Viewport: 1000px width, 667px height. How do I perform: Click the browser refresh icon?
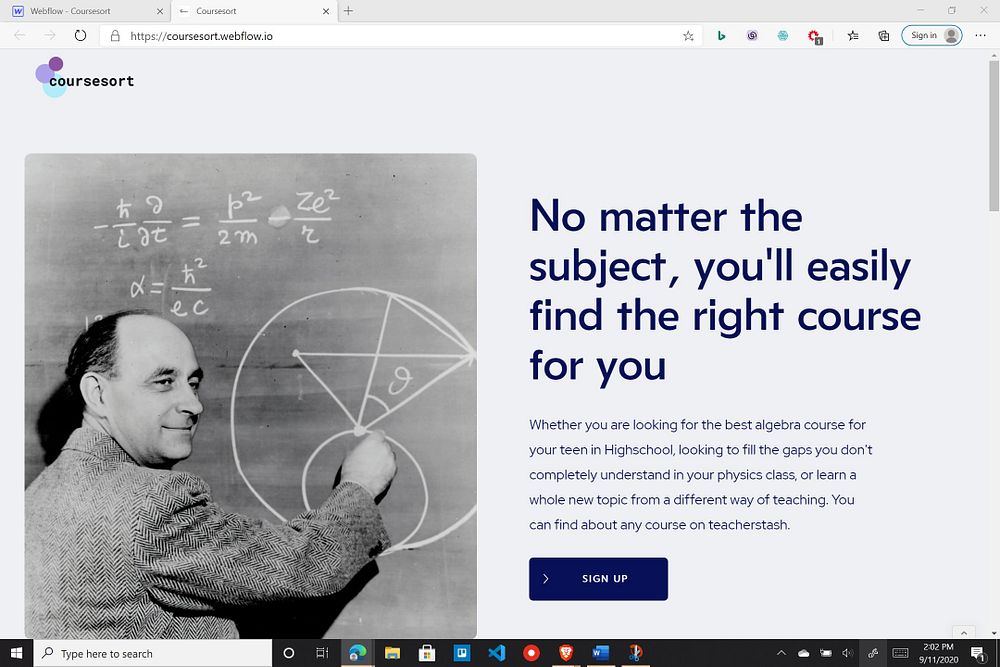tap(80, 36)
